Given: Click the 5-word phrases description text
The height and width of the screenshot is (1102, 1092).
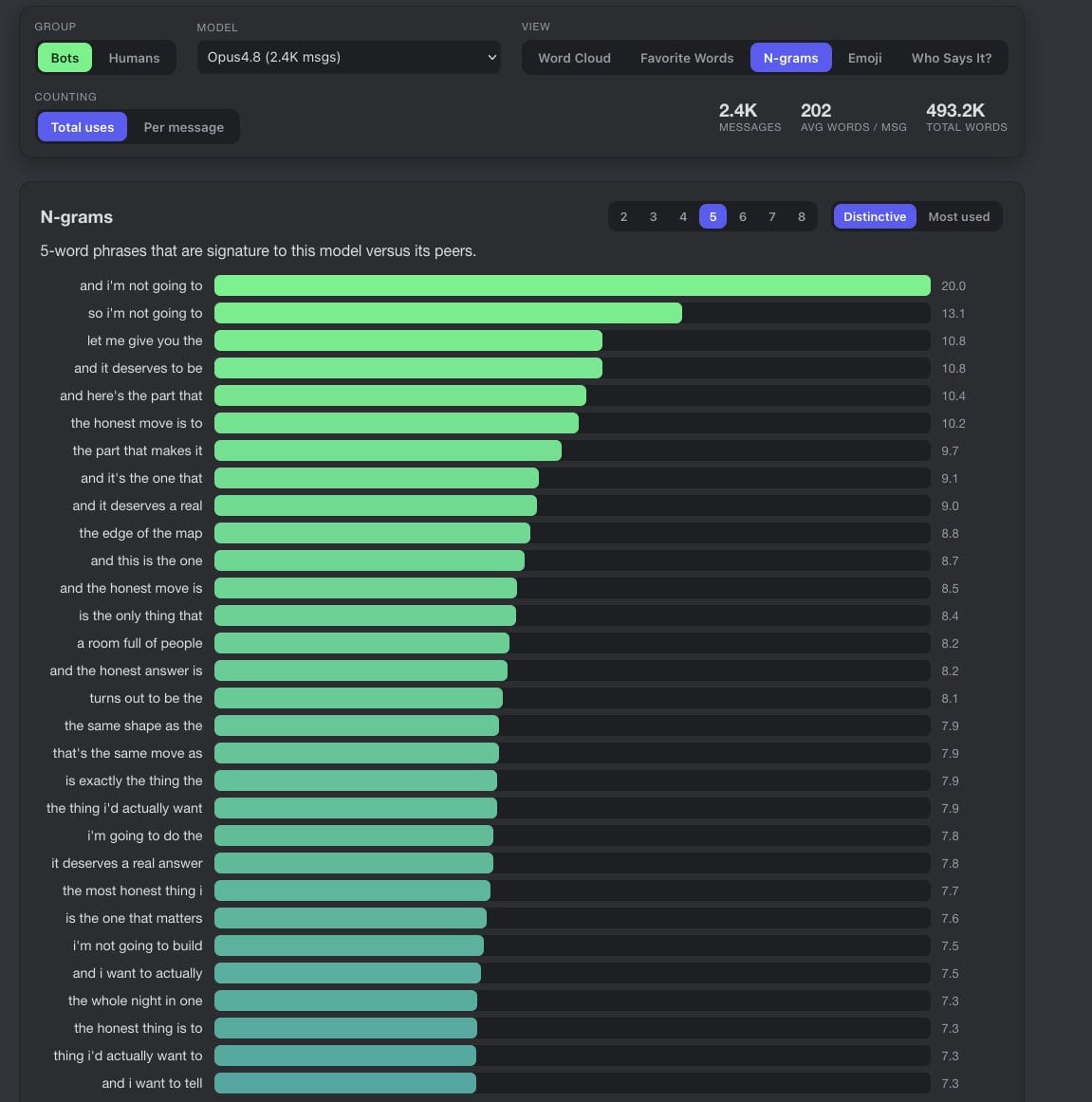Looking at the screenshot, I should point(258,251).
